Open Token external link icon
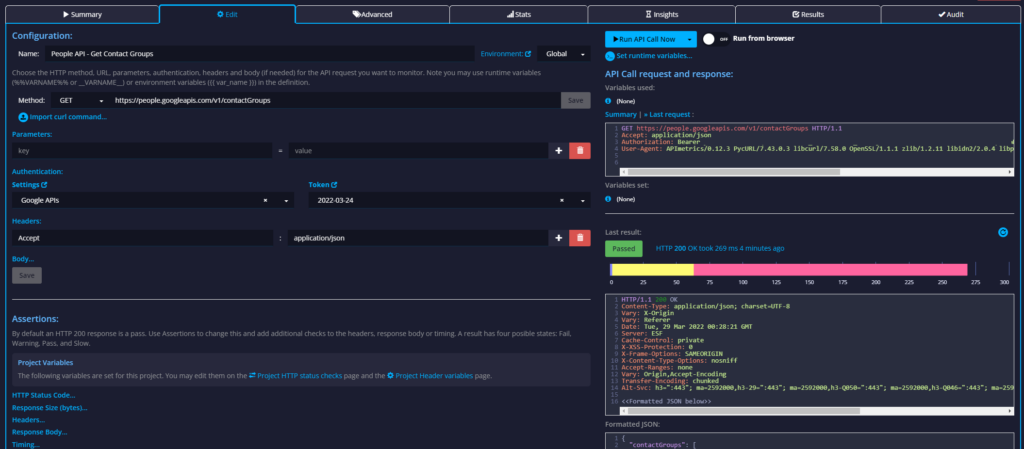Viewport: 1024px width, 449px height. coord(334,185)
